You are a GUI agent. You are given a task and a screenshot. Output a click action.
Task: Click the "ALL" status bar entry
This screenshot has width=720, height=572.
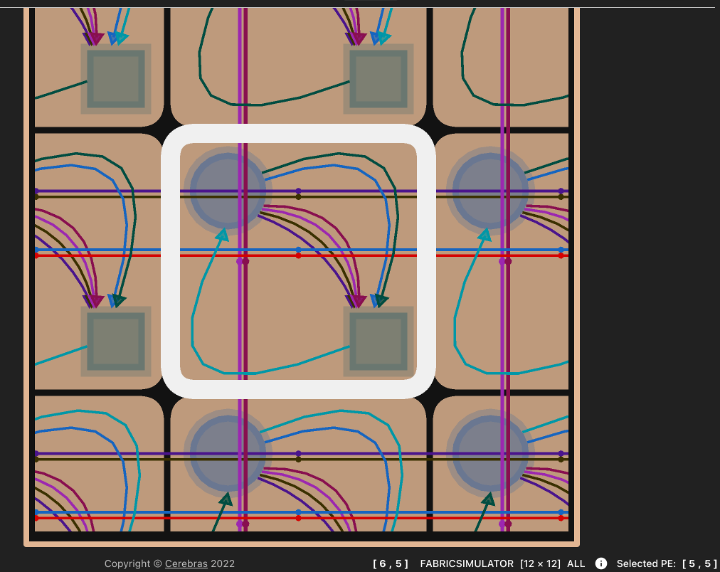[x=576, y=564]
